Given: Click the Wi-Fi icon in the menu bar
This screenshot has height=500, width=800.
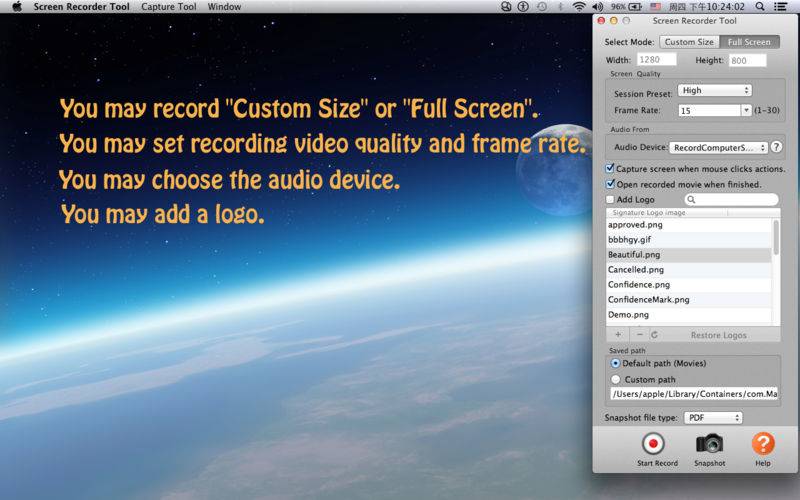Looking at the screenshot, I should (x=579, y=6).
